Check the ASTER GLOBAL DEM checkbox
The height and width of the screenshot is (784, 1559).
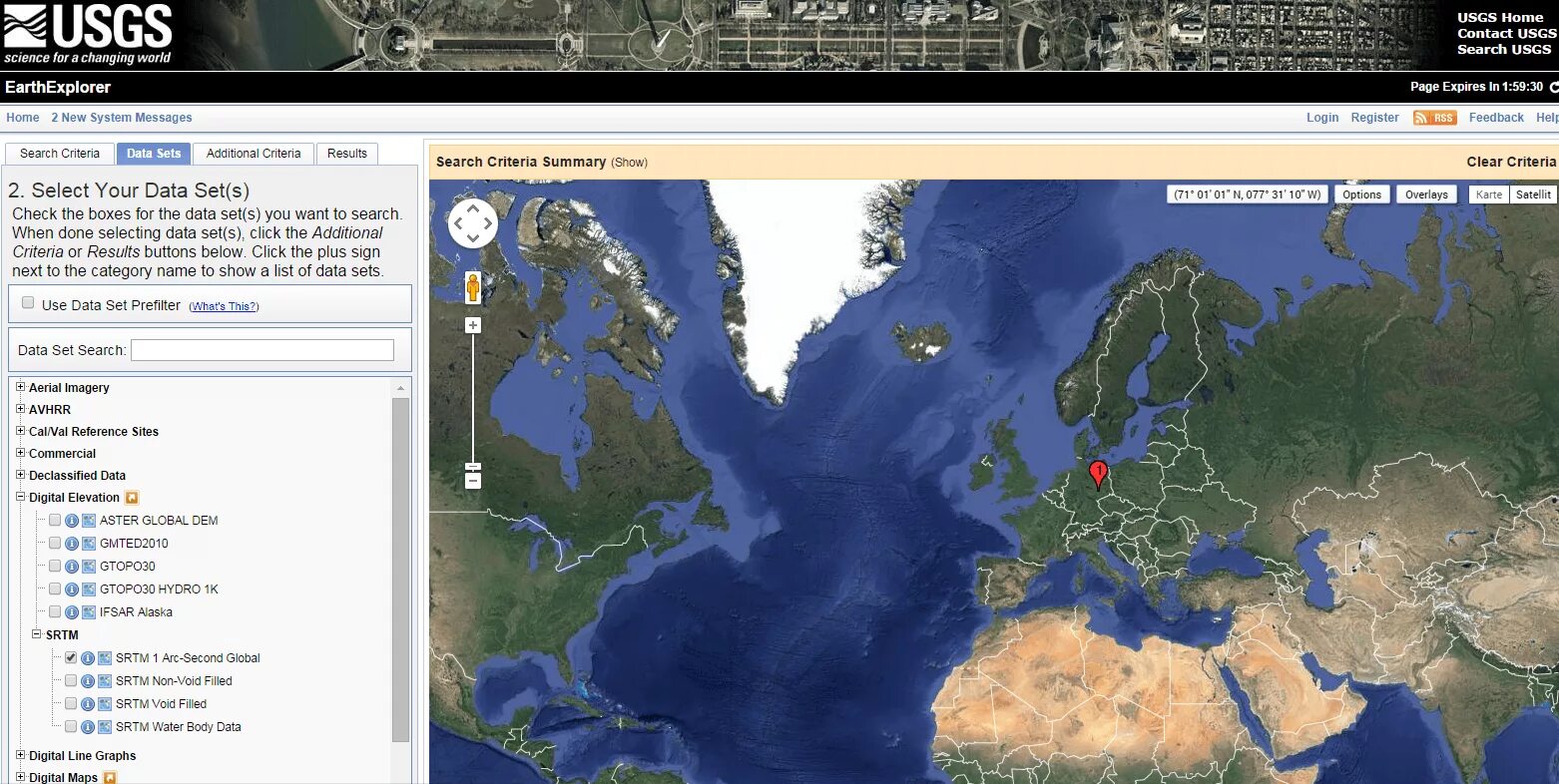[55, 520]
